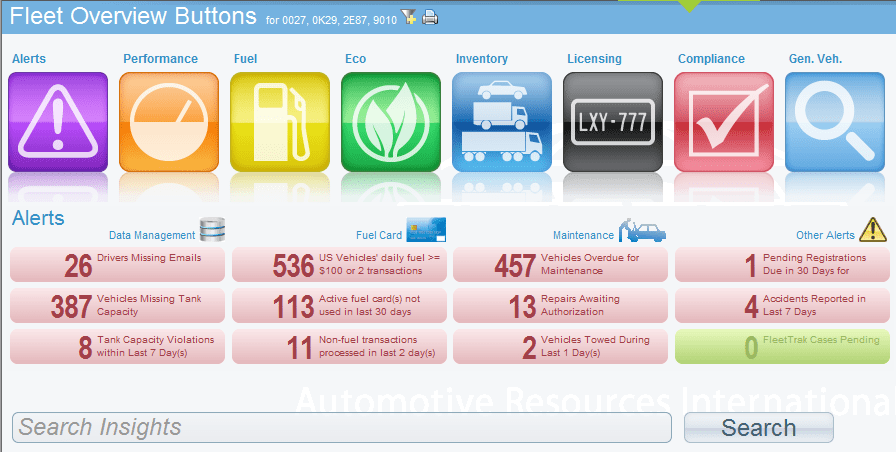Select the yellow Fuel pump tile
Screen dimensions: 896x452
[279, 121]
